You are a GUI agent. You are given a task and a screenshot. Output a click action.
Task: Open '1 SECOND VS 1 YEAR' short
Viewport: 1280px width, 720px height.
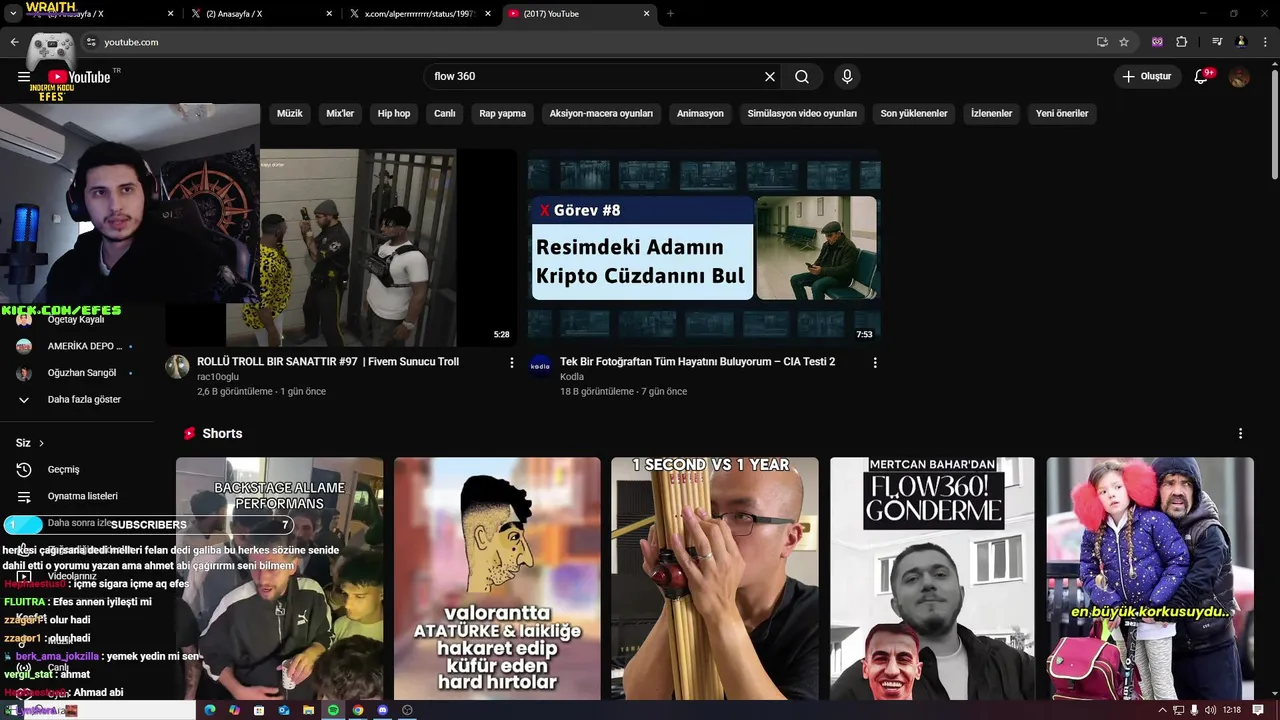(714, 578)
